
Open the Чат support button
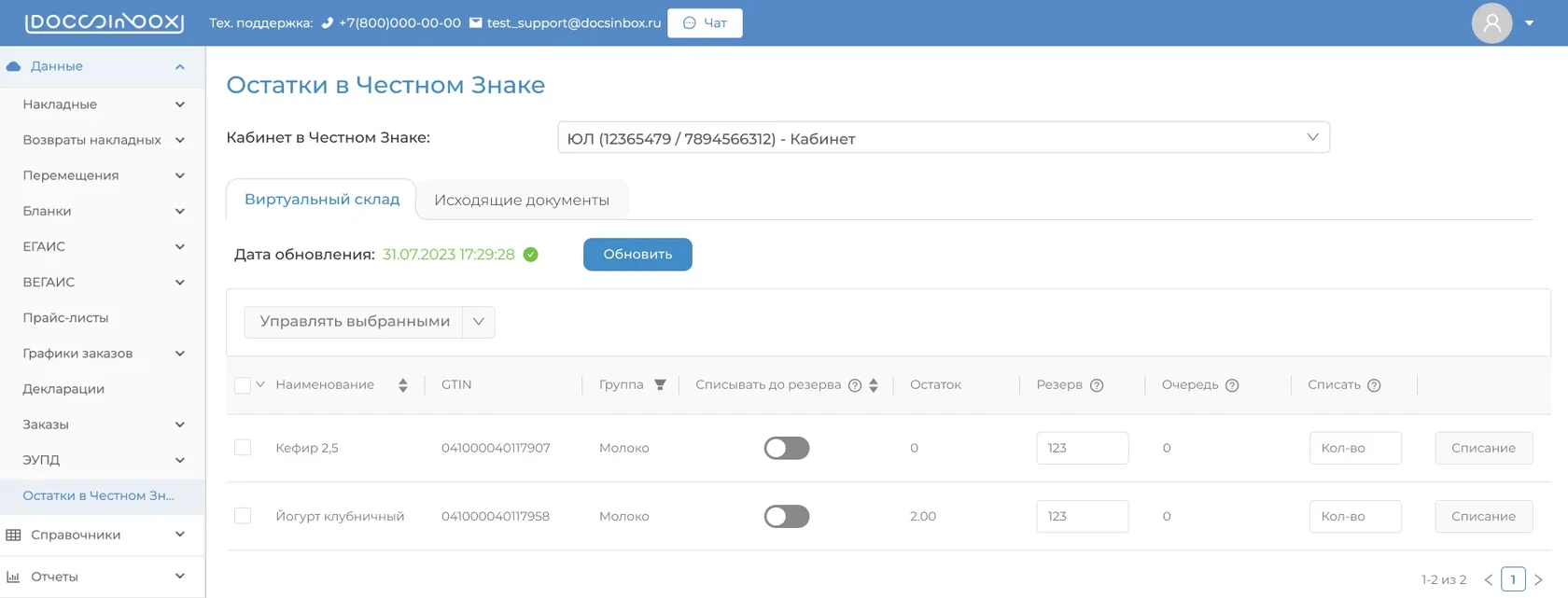point(705,22)
